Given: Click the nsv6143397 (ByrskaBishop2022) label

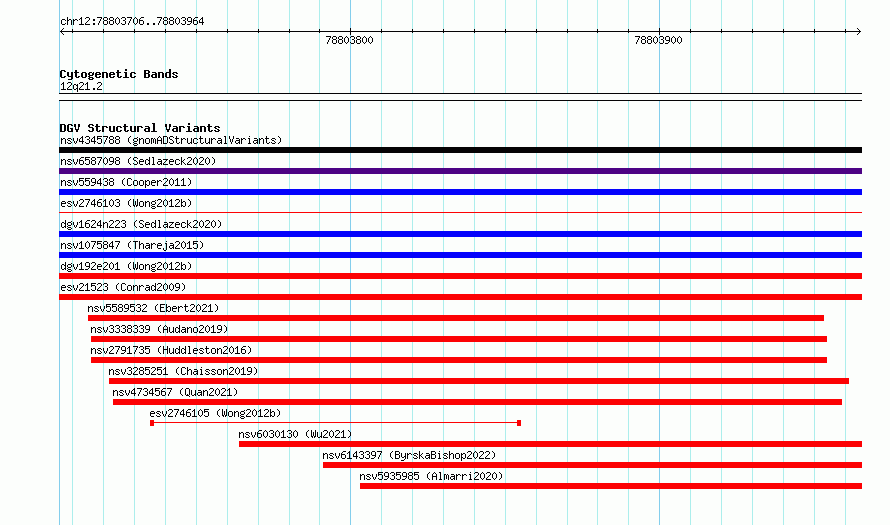Looking at the screenshot, I should point(409,455).
